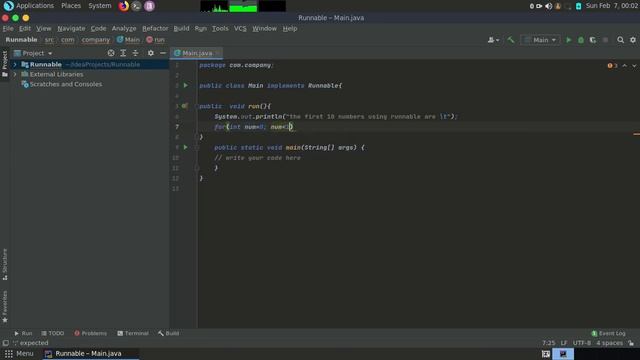Open line separator LF selector
Screen dimensions: 640x360
[x=564, y=343]
